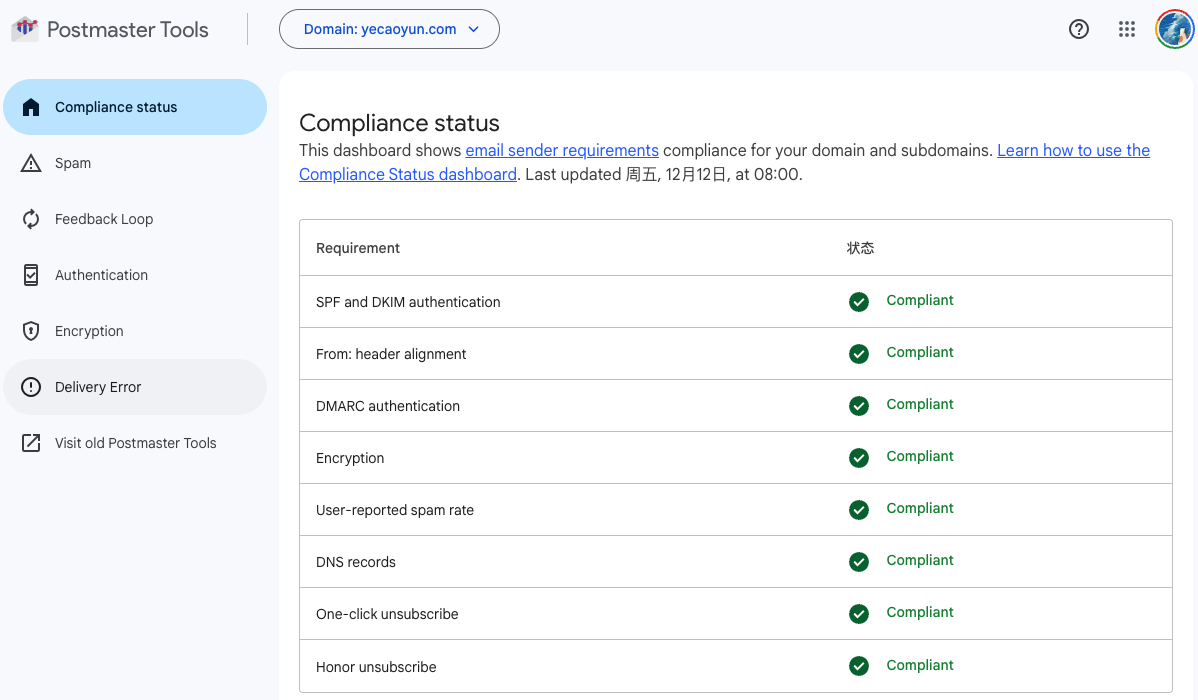1198x700 pixels.
Task: Click the help question mark icon
Action: (1078, 29)
